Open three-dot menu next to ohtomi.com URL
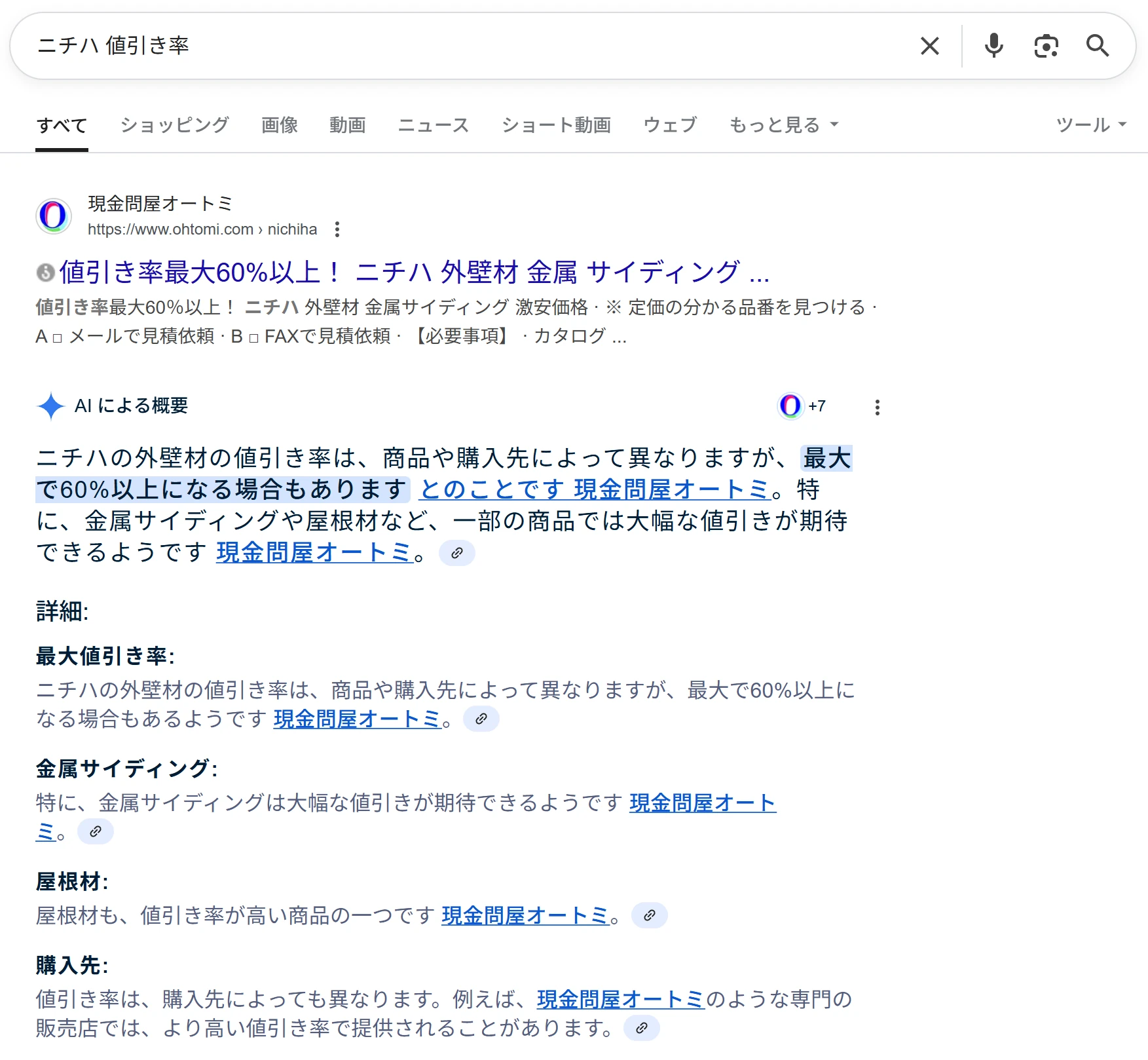 coord(337,229)
